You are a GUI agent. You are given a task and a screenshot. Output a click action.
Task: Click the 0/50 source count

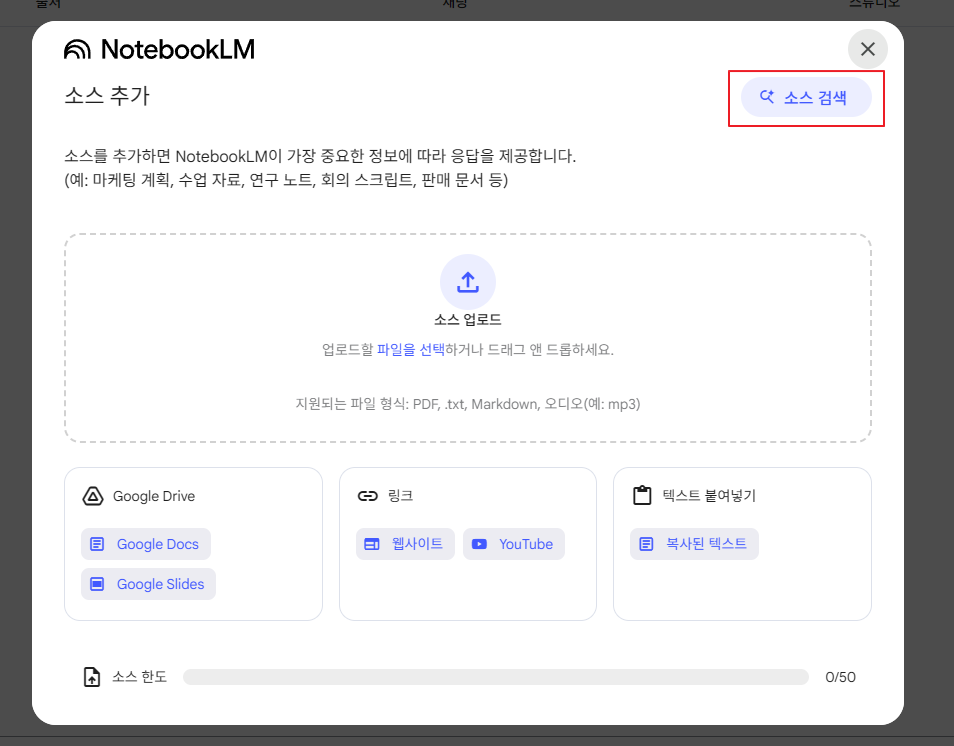tap(840, 677)
